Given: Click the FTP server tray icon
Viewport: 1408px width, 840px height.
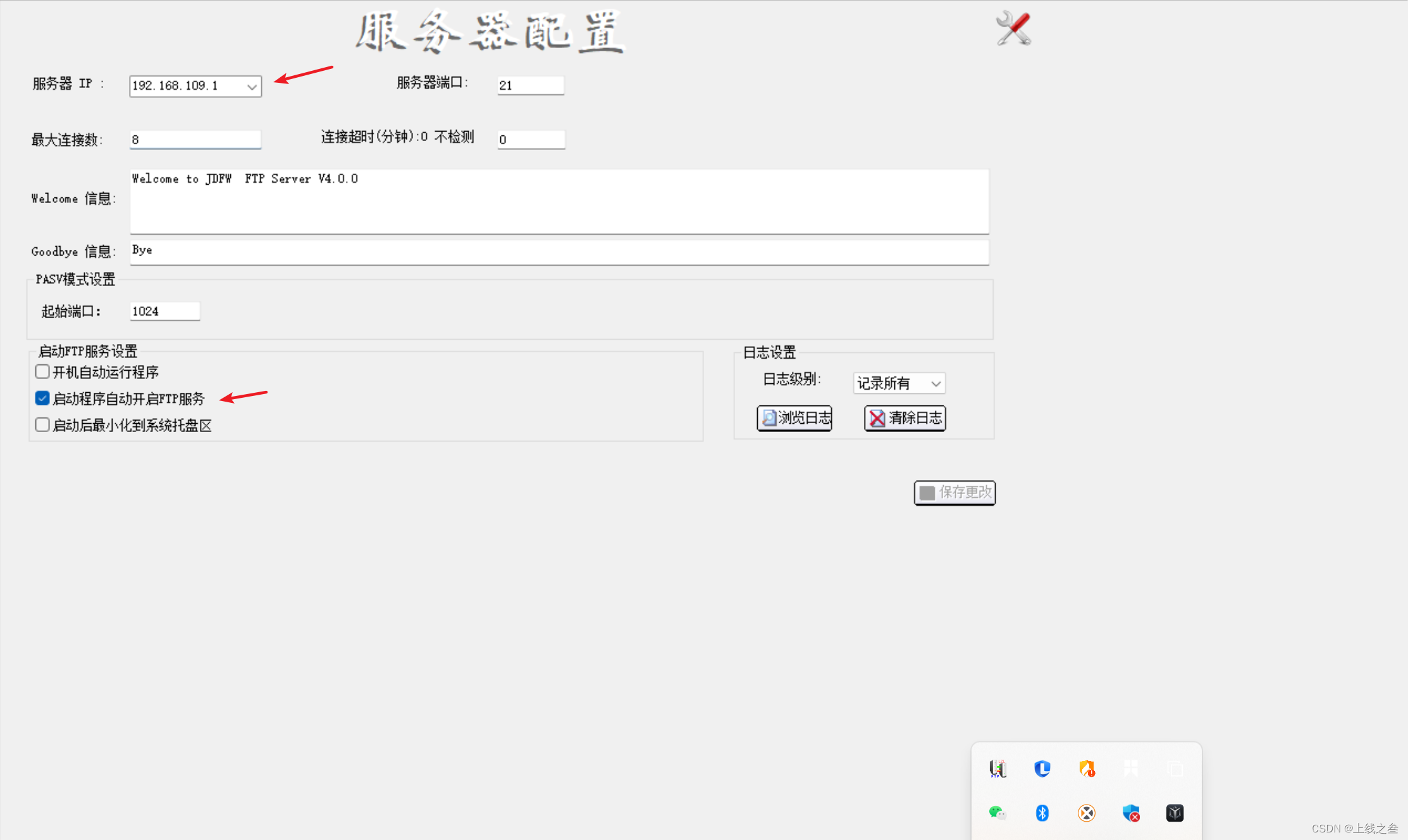Looking at the screenshot, I should tap(997, 769).
